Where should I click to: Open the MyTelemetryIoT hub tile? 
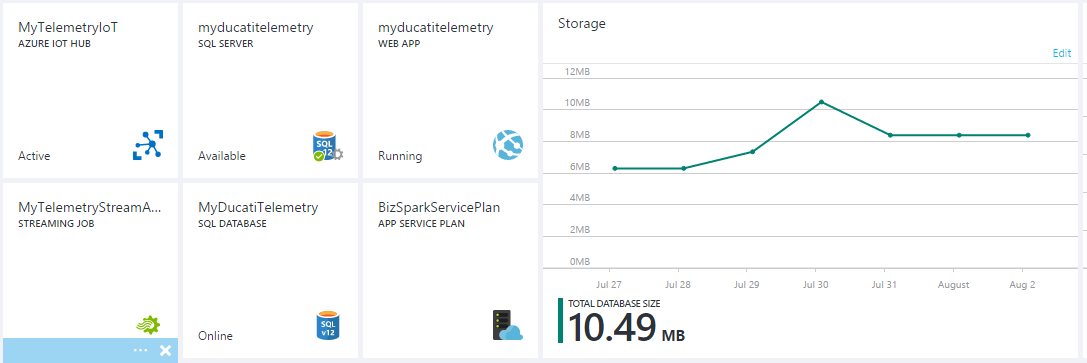coord(90,91)
